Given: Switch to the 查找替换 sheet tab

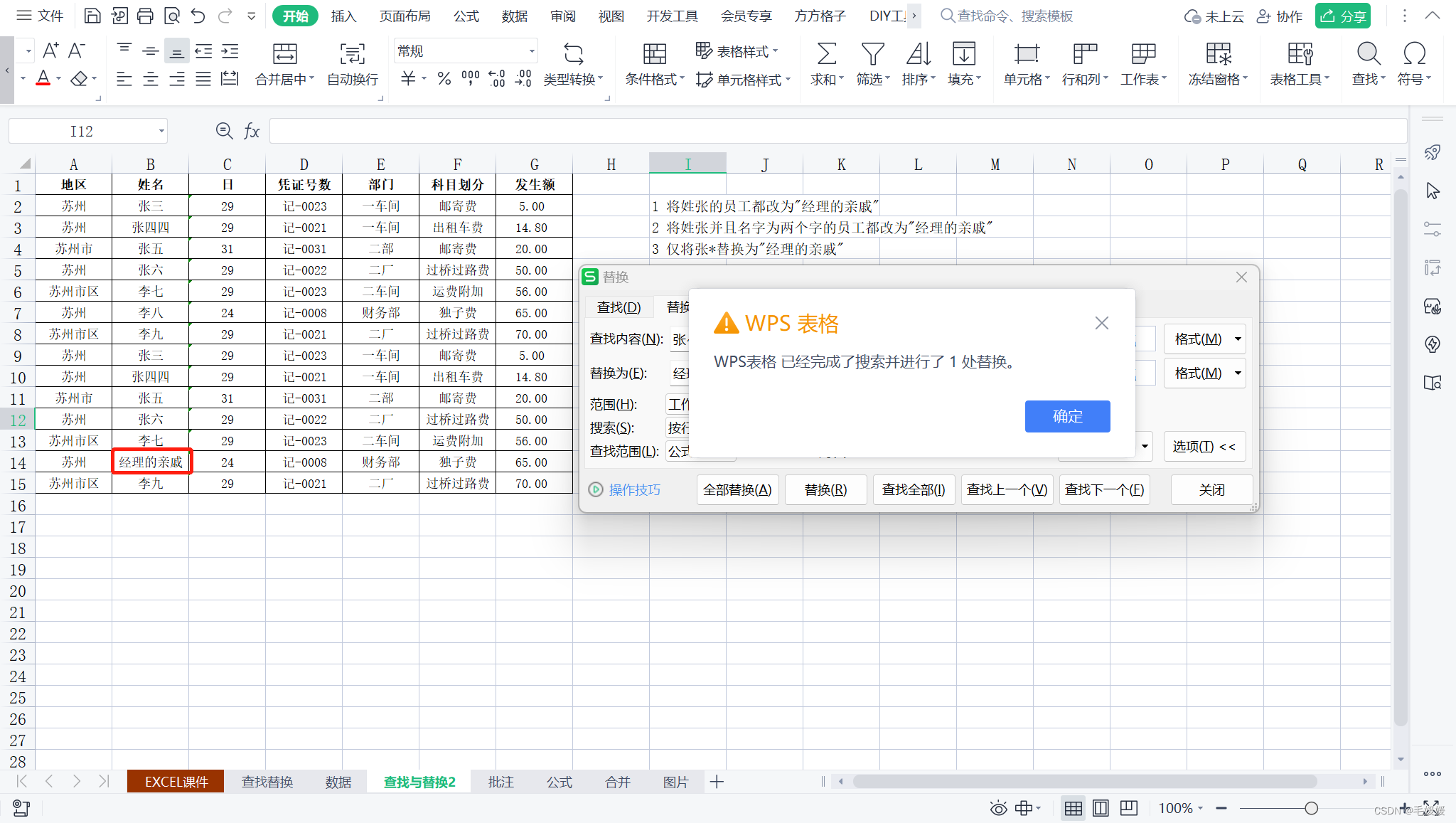Looking at the screenshot, I should [267, 782].
